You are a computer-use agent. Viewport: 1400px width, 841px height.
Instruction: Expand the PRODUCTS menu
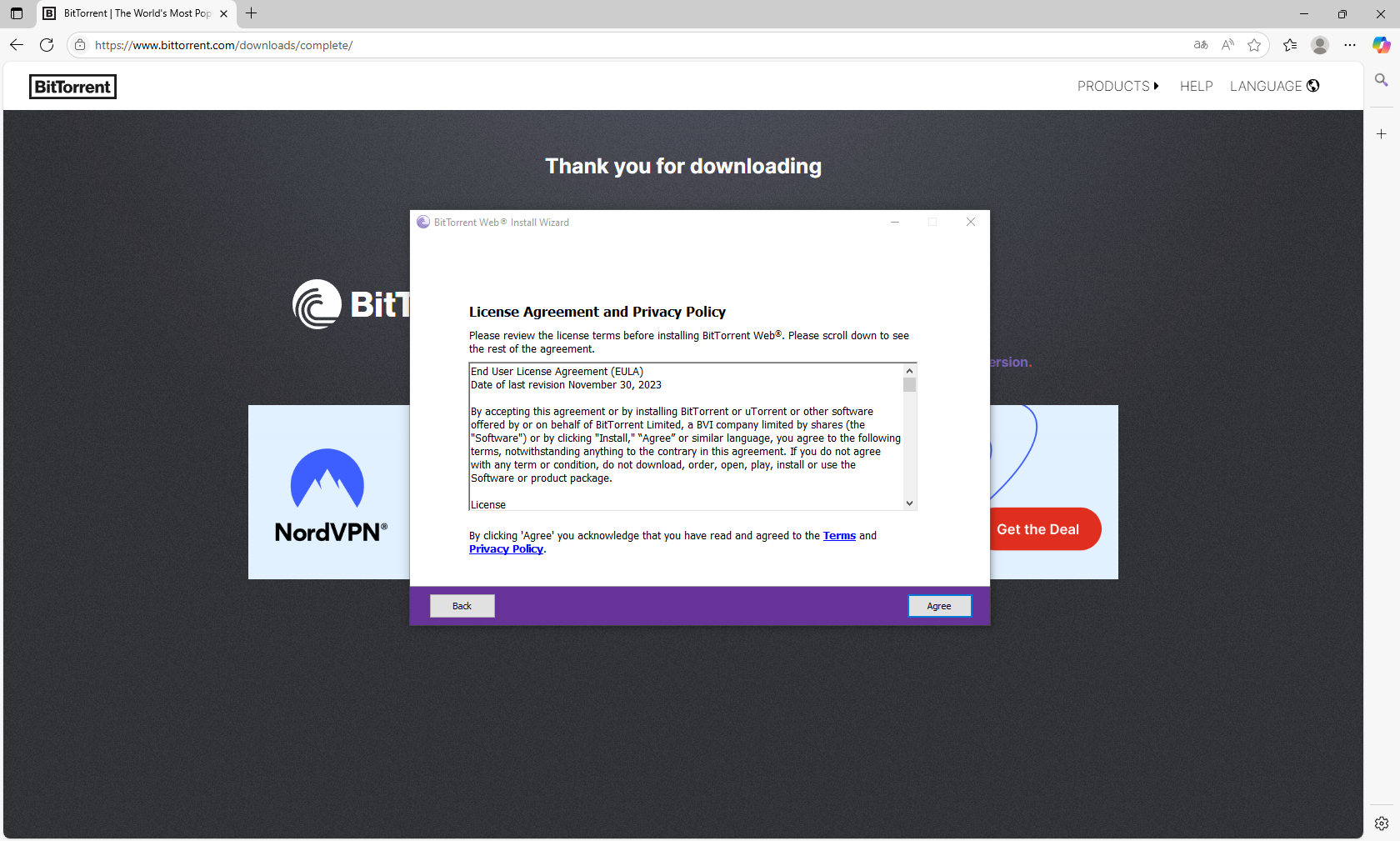[x=1117, y=86]
